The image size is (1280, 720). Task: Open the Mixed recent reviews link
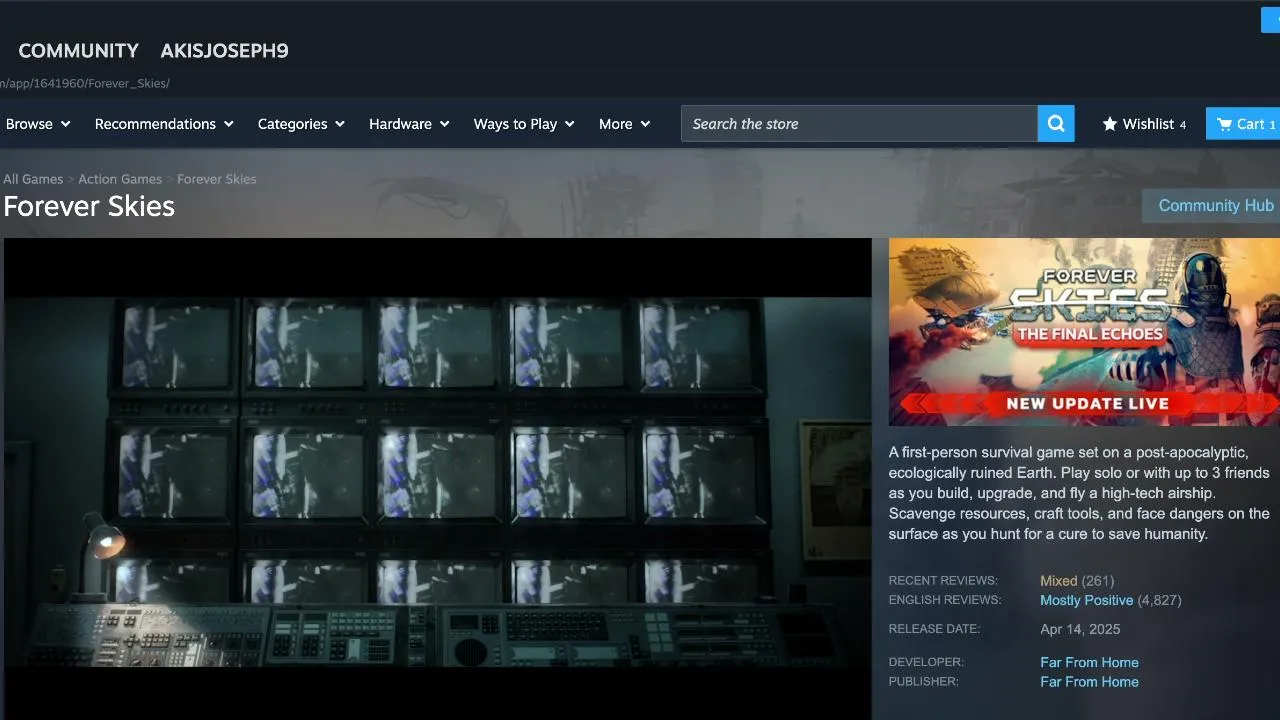[x=1059, y=581]
